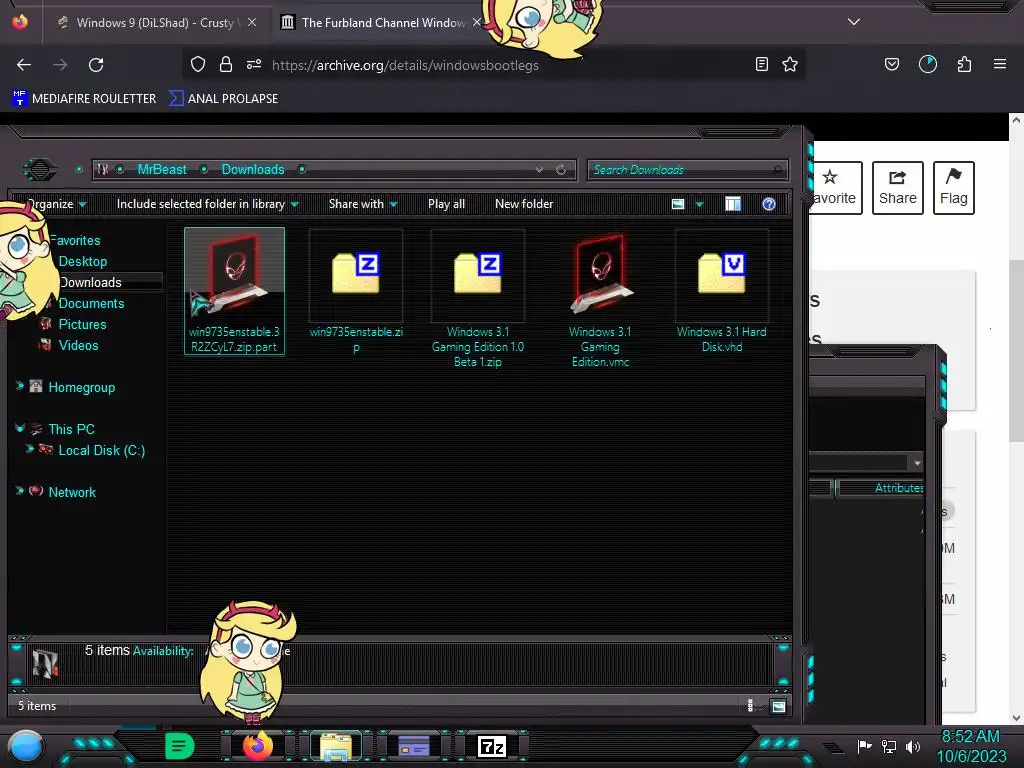Screen dimensions: 1024x768
Task: Open the Firefox hamburger menu
Action: 1000,64
